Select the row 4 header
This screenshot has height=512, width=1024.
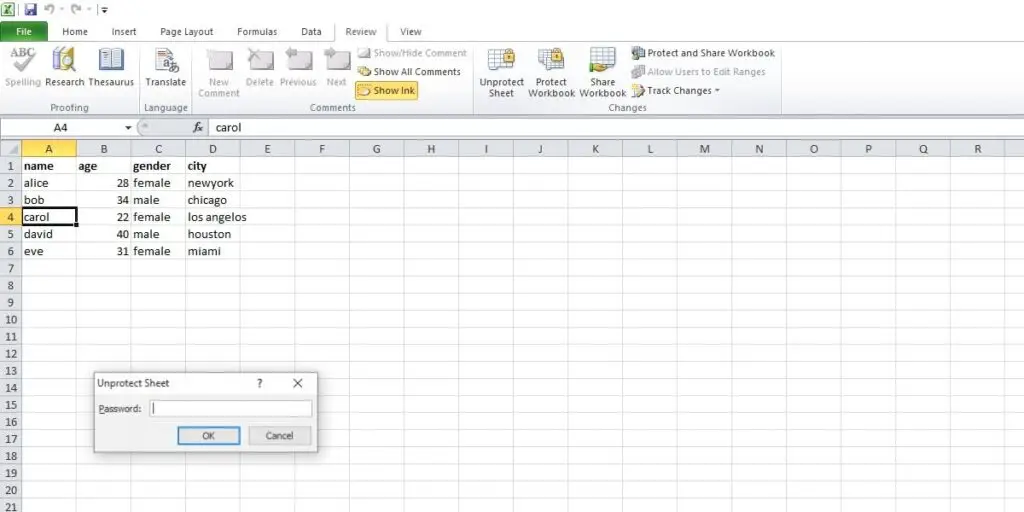coord(10,217)
